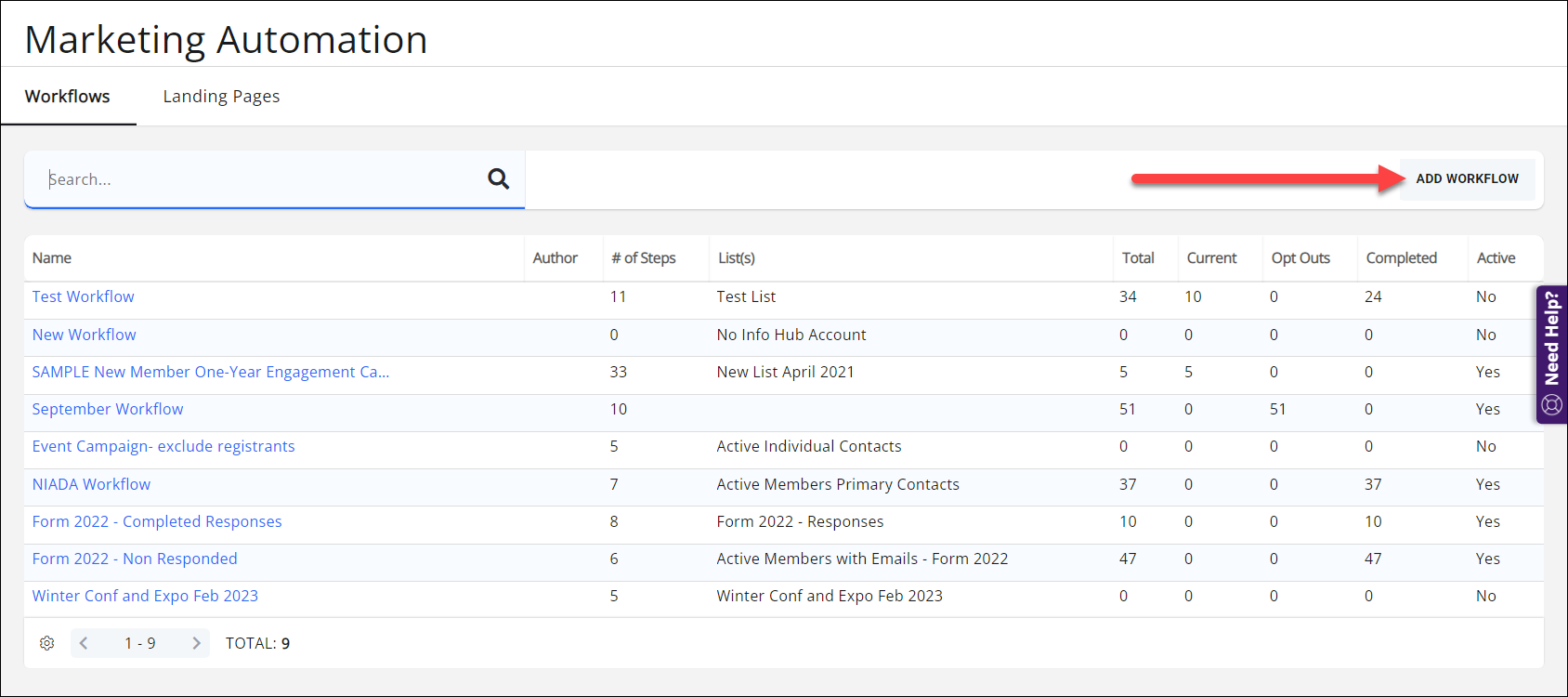Open the September Workflow link
The width and height of the screenshot is (1568, 697).
coord(108,409)
